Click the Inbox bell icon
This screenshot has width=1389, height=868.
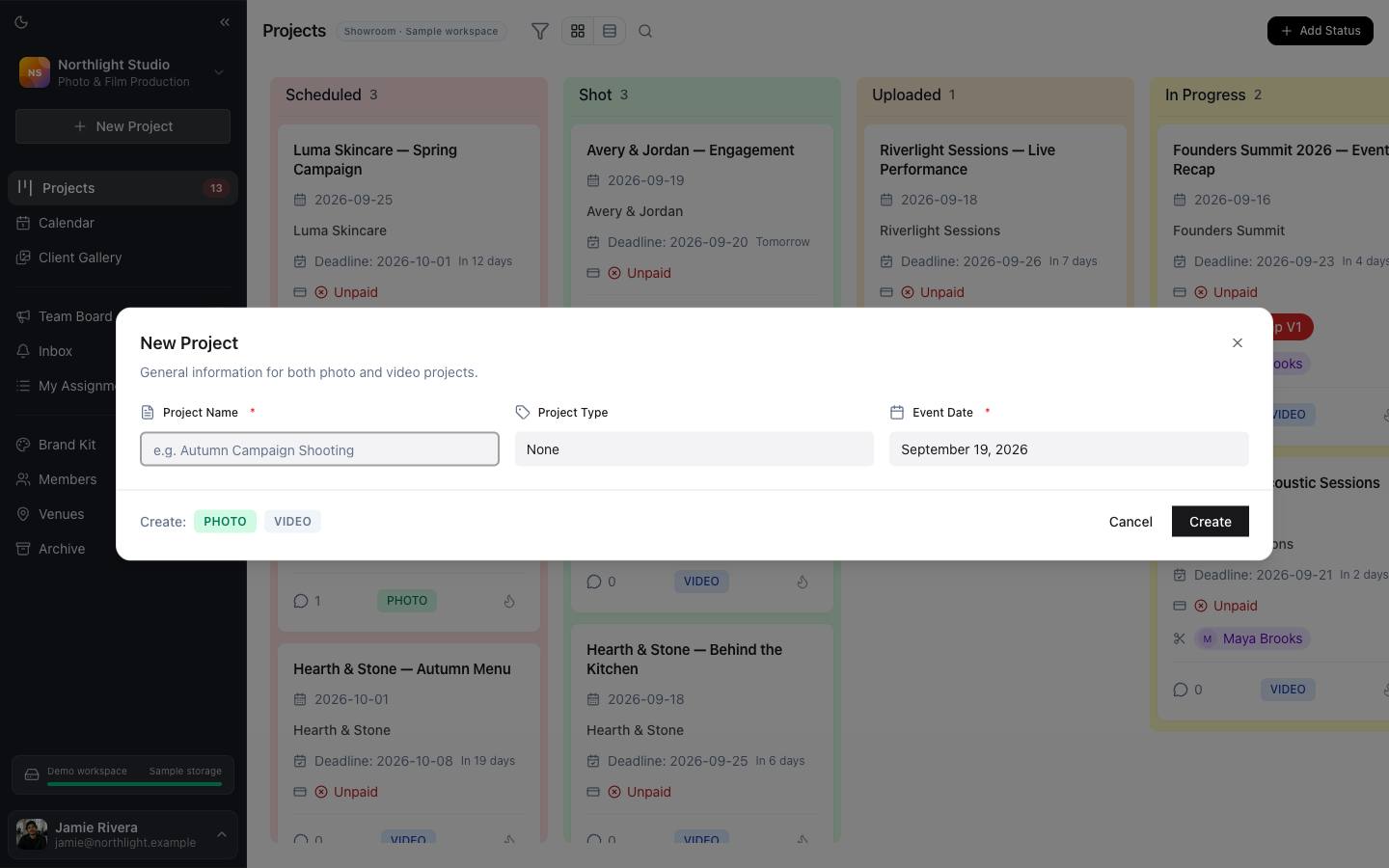[23, 351]
